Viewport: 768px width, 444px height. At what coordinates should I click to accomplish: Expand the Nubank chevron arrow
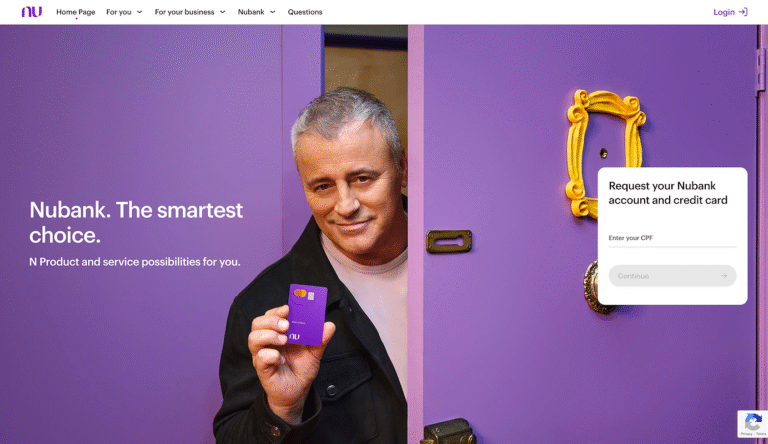point(273,12)
